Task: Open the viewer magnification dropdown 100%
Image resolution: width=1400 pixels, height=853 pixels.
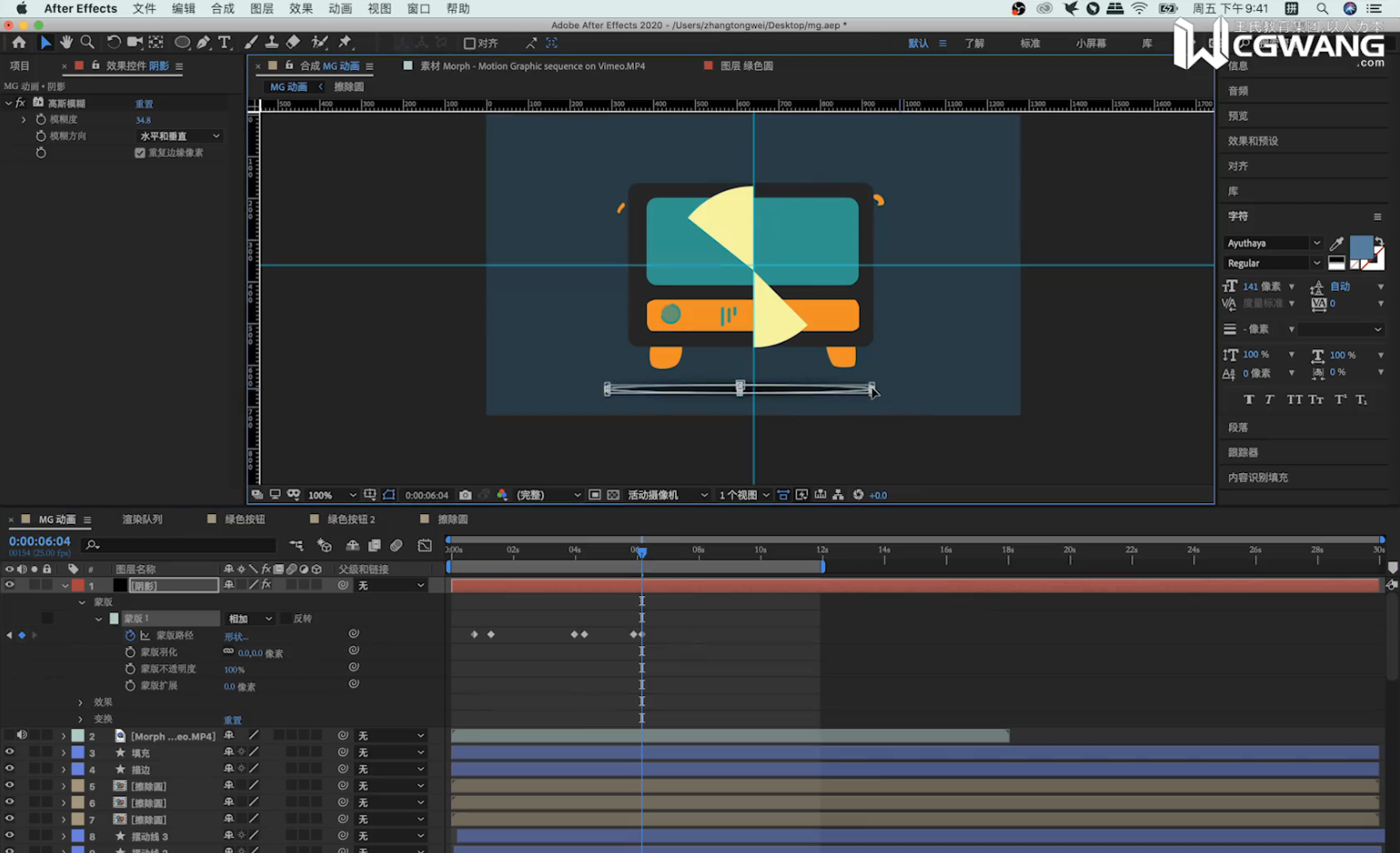Action: [332, 495]
